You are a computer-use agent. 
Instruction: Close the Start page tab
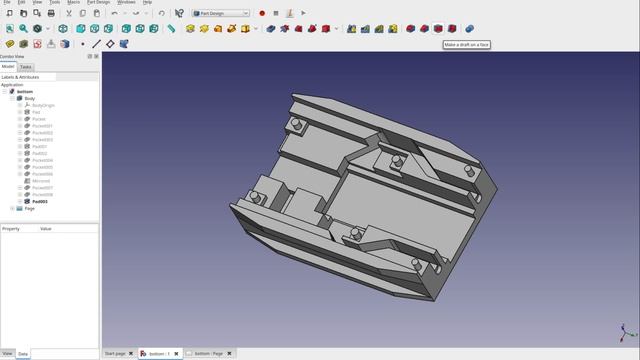click(131, 353)
